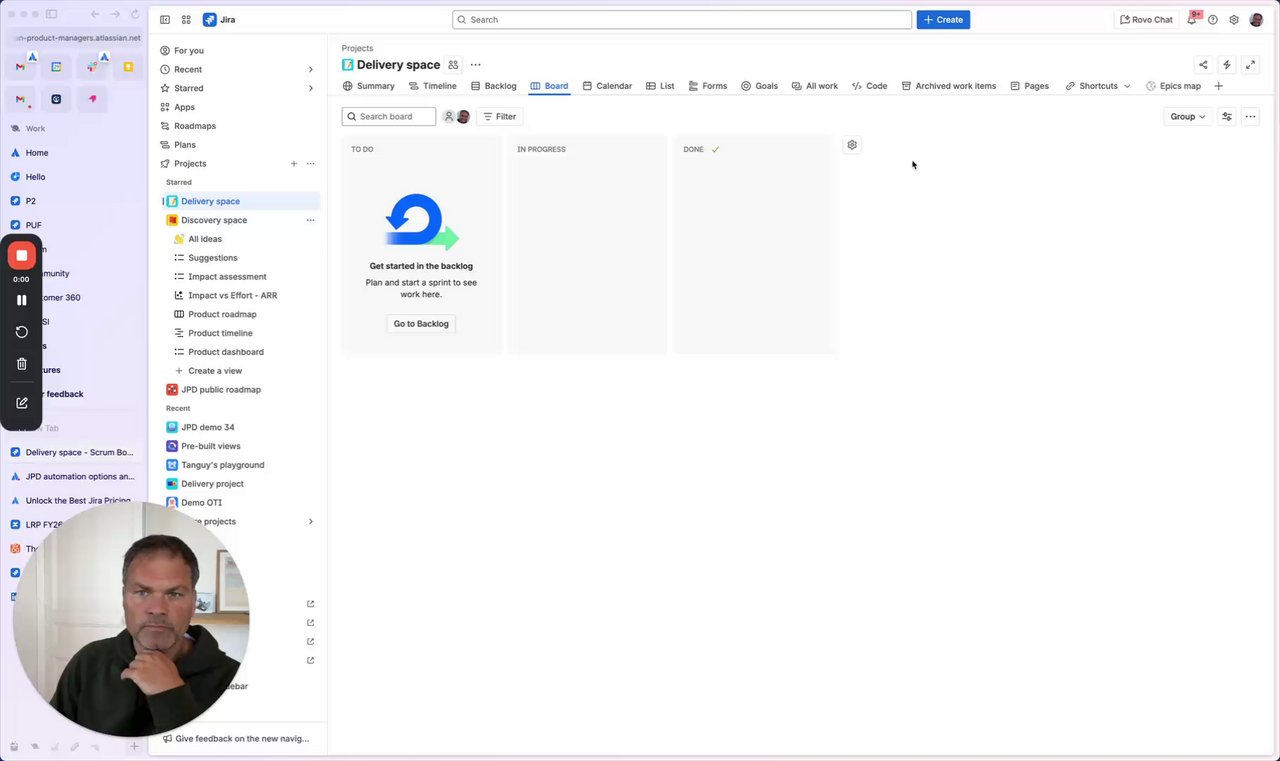Image resolution: width=1280 pixels, height=761 pixels.
Task: Restart the recording with the circular arrow
Action: pos(21,332)
